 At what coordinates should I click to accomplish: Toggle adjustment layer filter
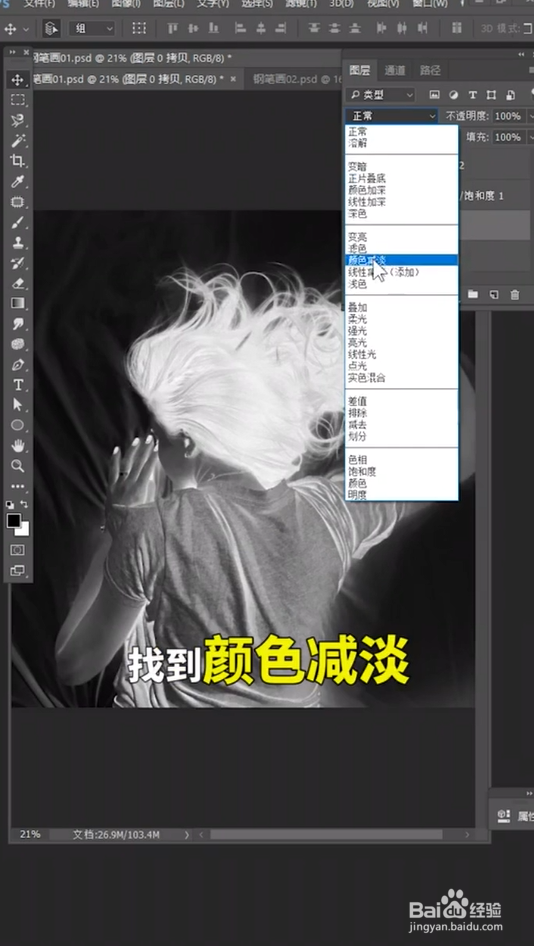click(453, 95)
